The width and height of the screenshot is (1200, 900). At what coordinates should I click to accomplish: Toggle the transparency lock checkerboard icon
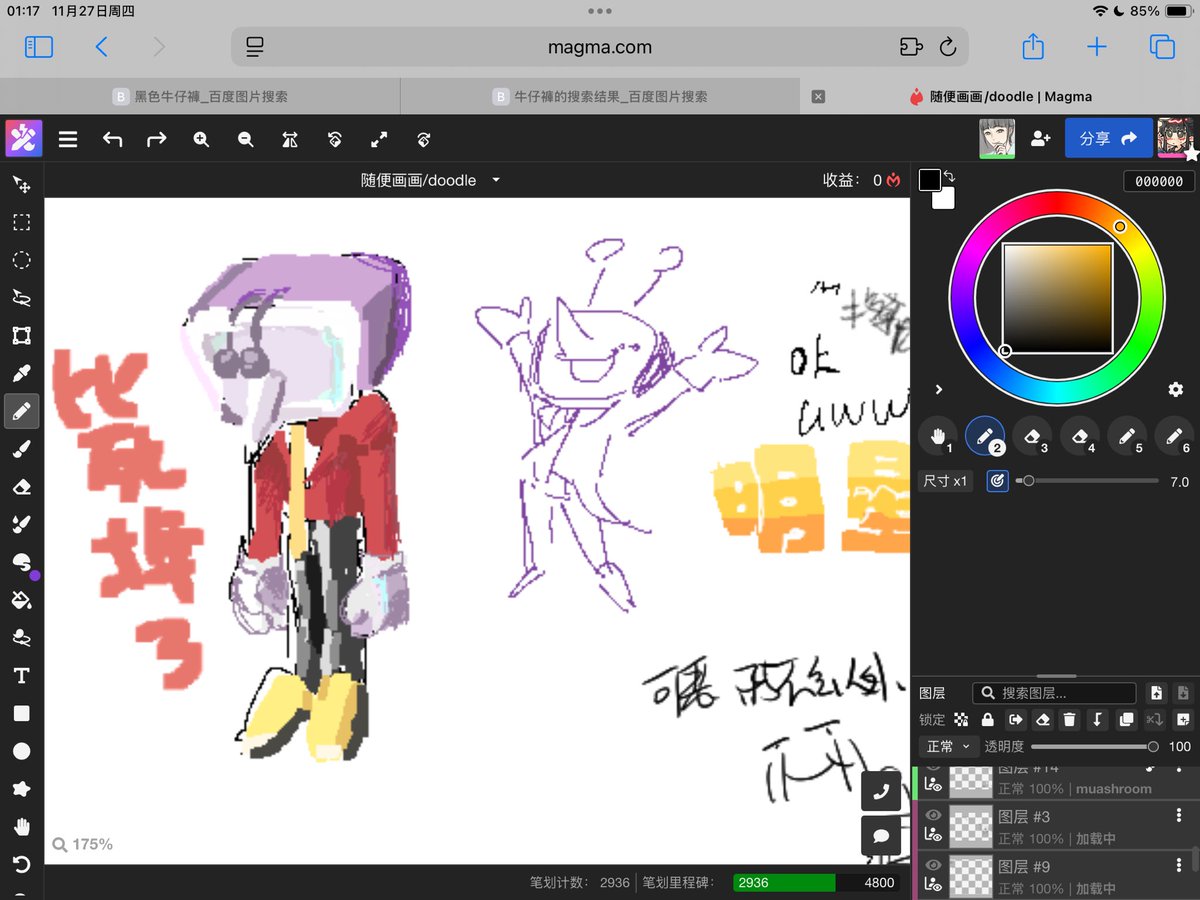(x=961, y=719)
